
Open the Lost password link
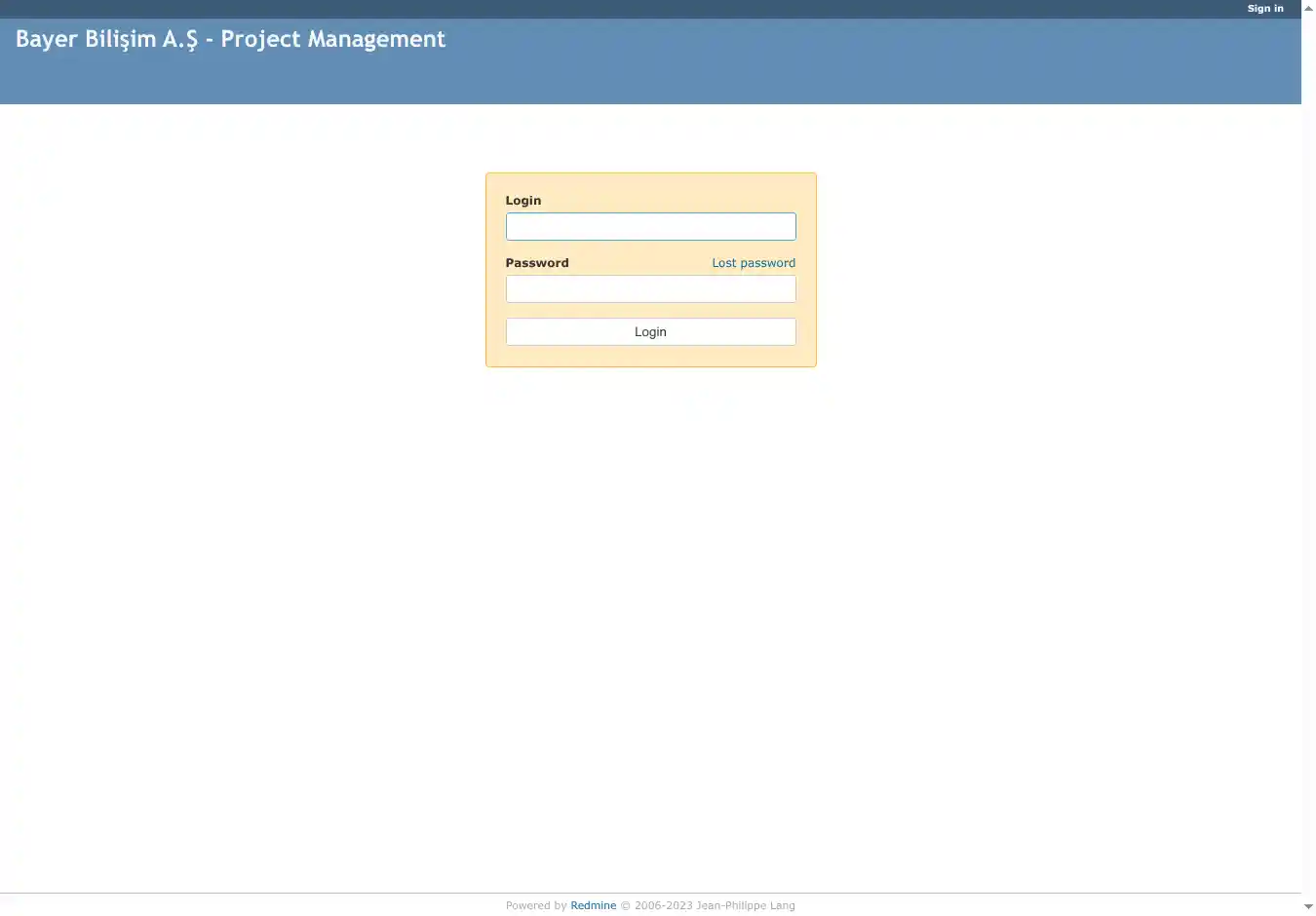click(x=753, y=263)
